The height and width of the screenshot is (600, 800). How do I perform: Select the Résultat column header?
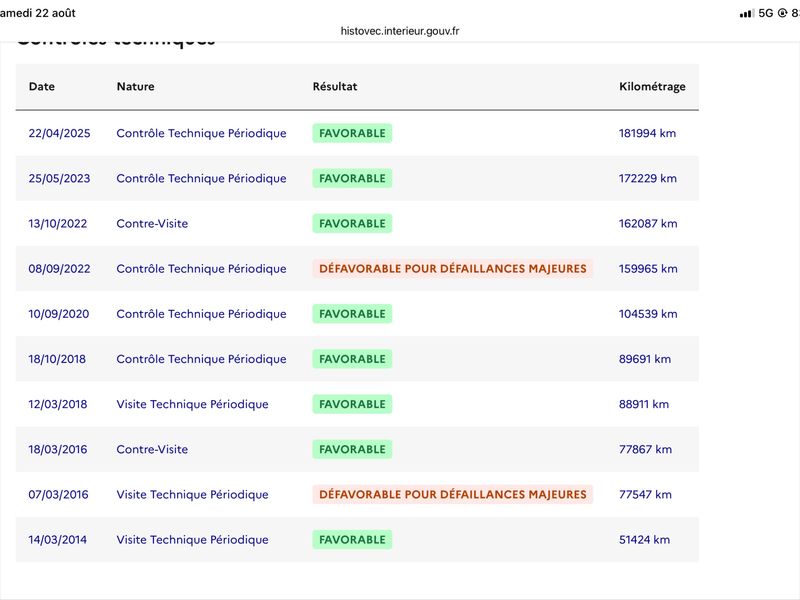(x=335, y=86)
